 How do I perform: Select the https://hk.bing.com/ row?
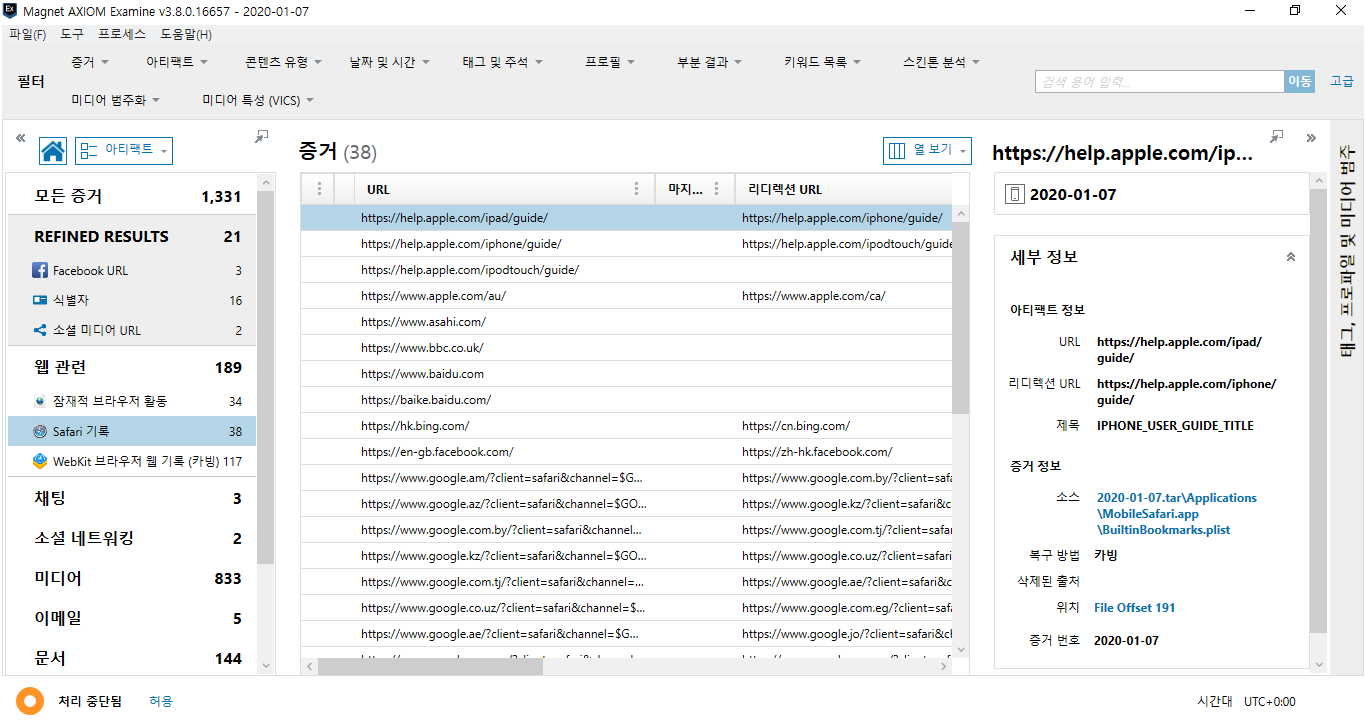627,426
